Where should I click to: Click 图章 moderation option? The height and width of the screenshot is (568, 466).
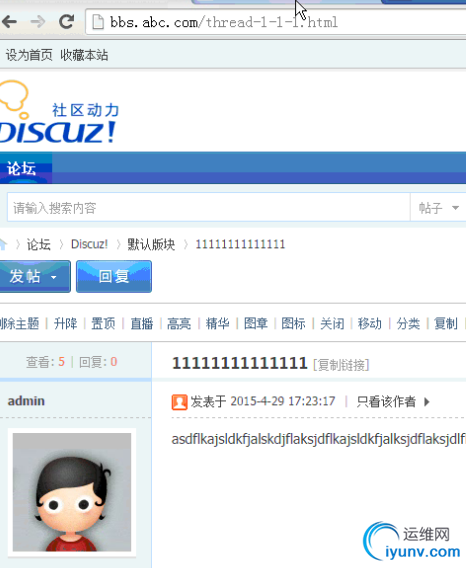pos(256,323)
